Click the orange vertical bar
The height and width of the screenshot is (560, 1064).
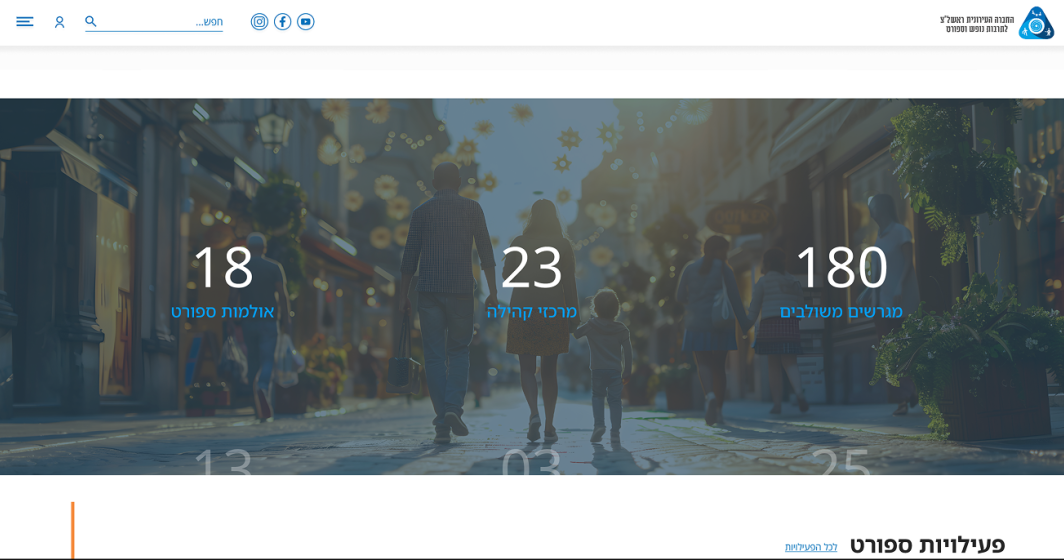click(x=73, y=530)
